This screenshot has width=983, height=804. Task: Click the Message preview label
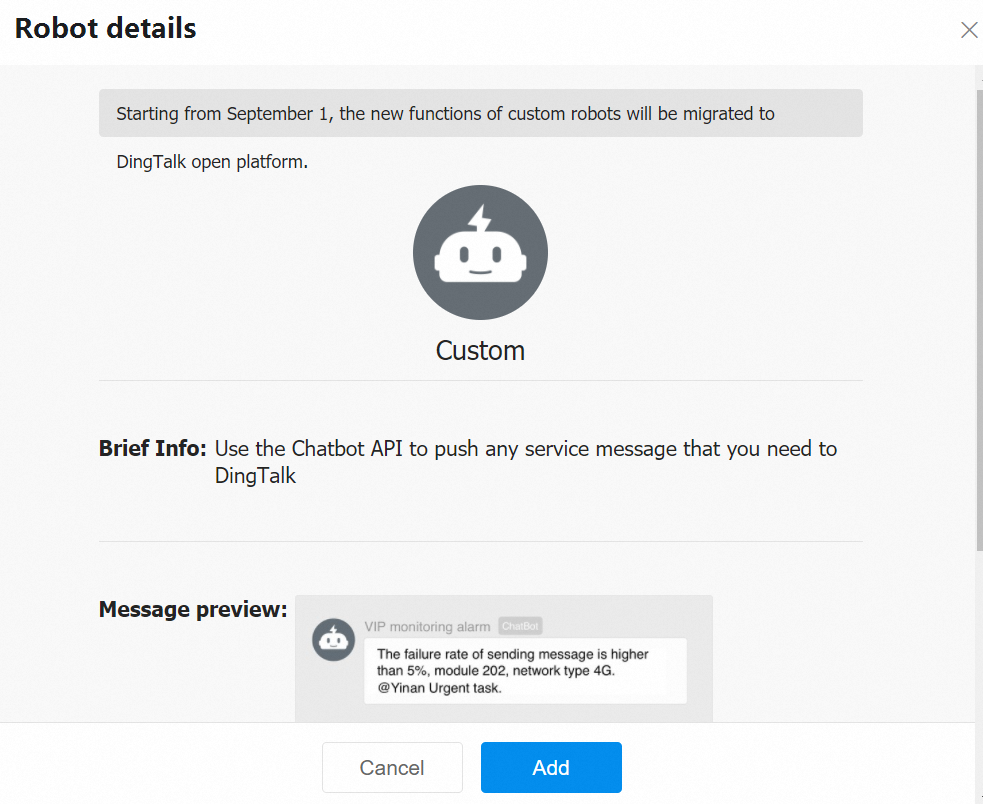(193, 609)
